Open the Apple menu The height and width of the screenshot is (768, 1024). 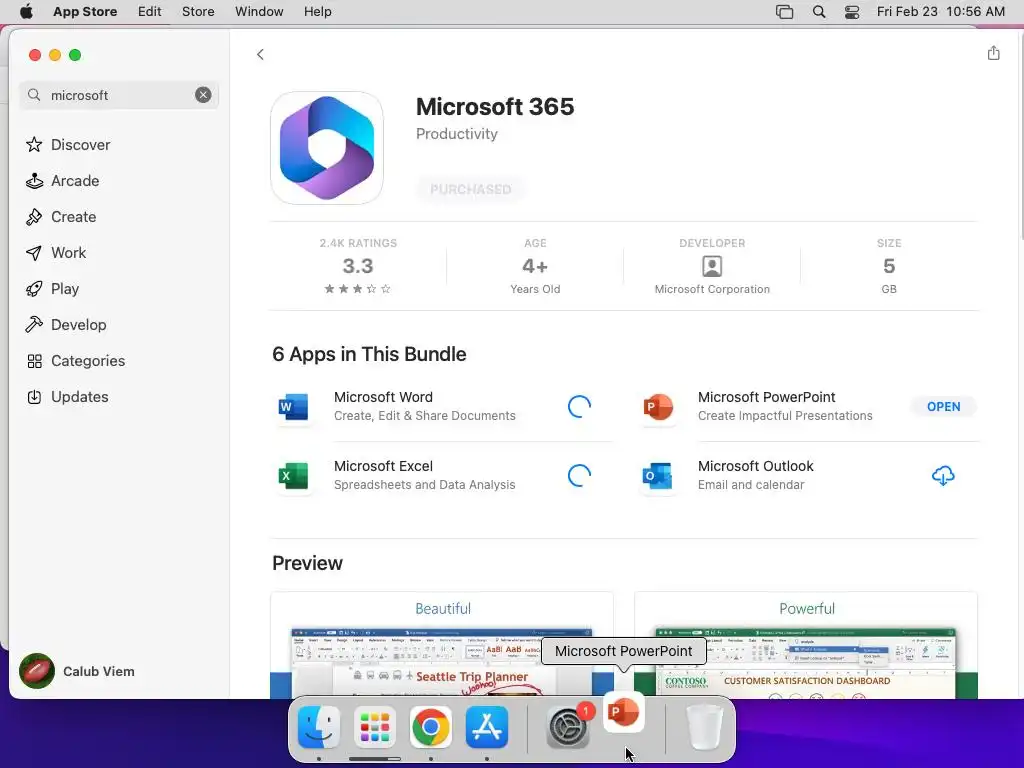point(26,12)
